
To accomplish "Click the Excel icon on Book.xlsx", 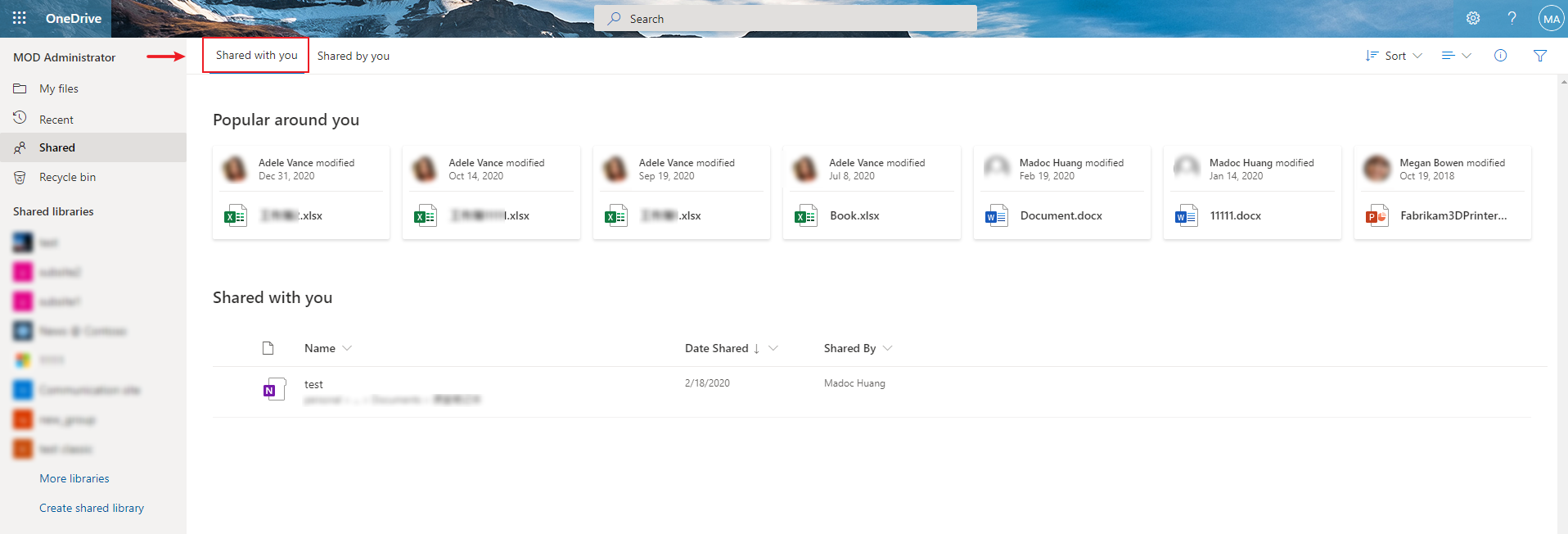I will pos(805,216).
